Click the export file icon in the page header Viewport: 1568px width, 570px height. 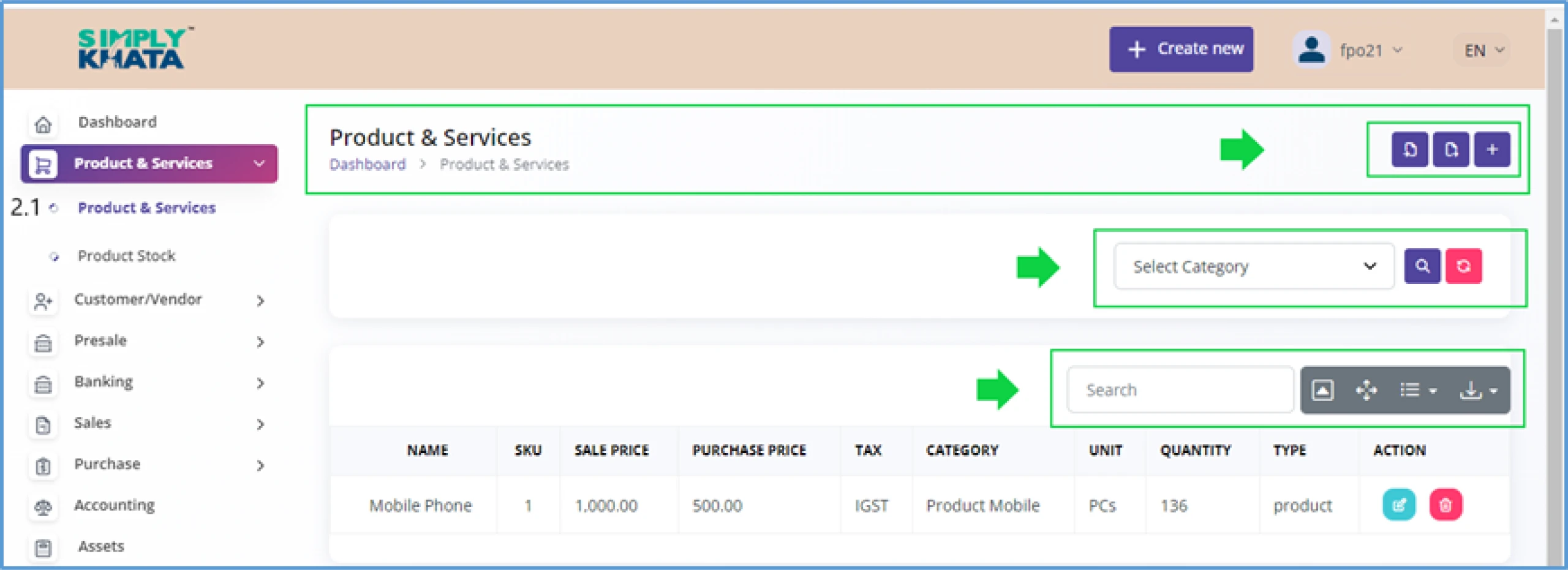tap(1451, 149)
